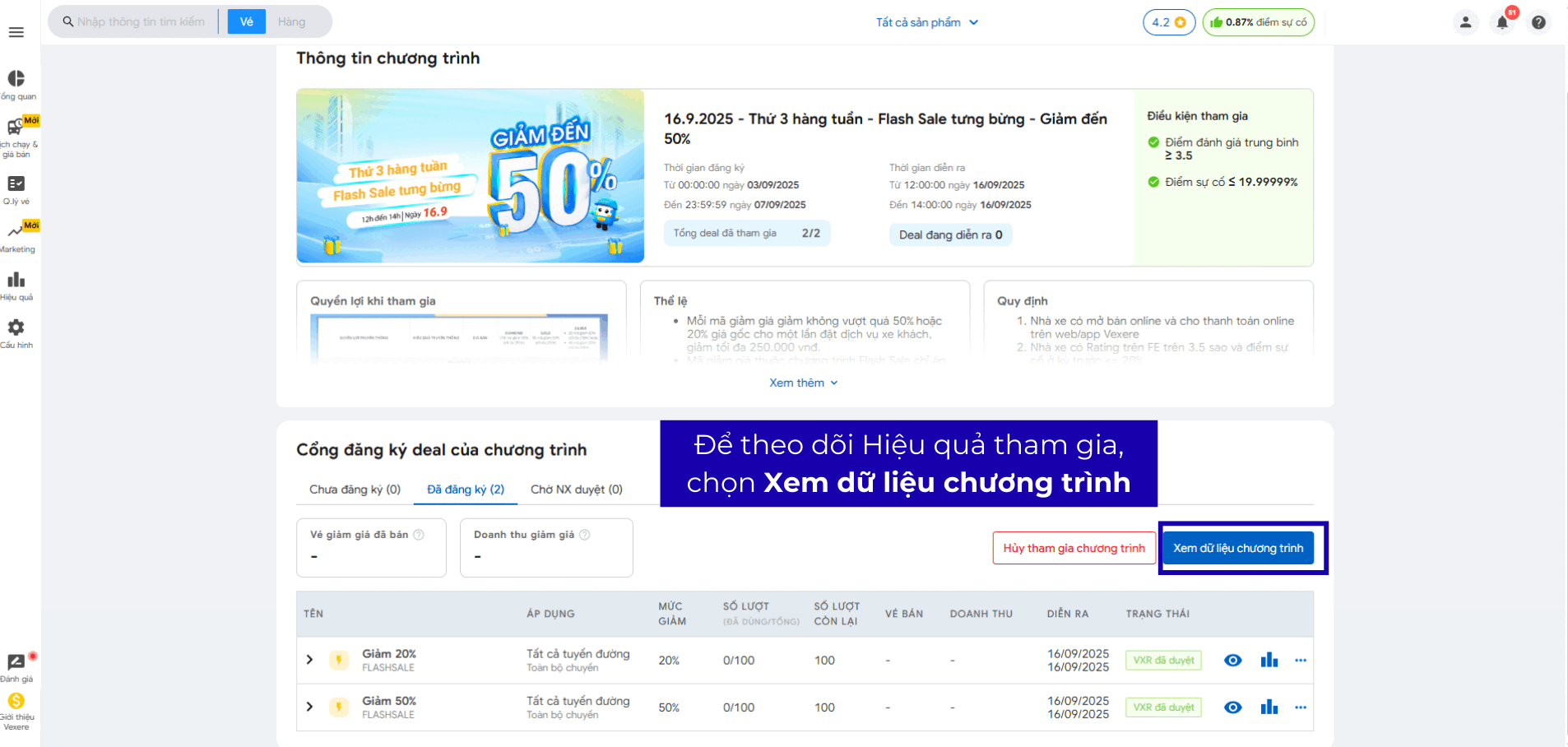The image size is (1568, 747).
Task: Open the Tổng quan overview sidebar icon
Action: [x=16, y=79]
